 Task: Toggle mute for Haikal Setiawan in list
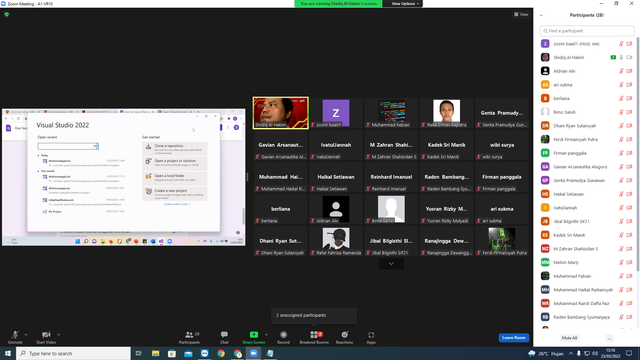(x=621, y=194)
